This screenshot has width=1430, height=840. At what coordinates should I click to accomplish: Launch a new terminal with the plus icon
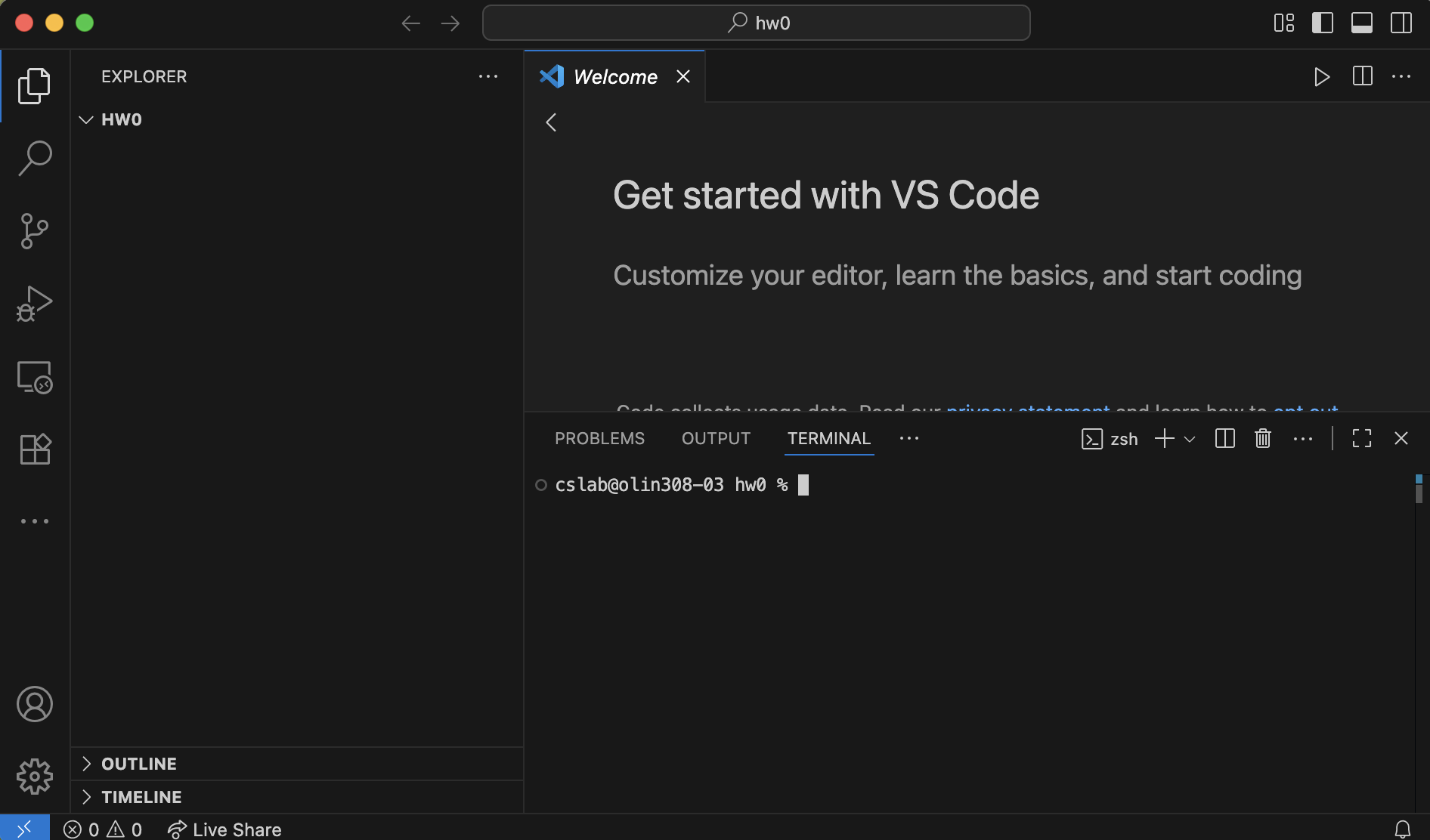1162,438
